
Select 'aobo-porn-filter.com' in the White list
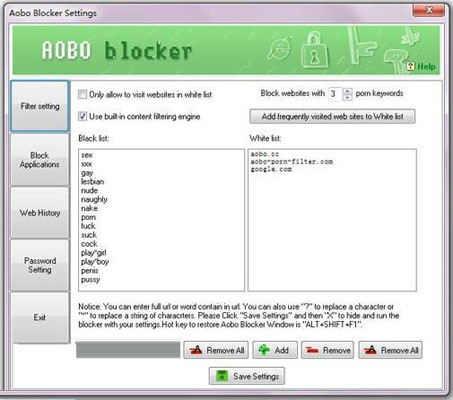[x=292, y=162]
